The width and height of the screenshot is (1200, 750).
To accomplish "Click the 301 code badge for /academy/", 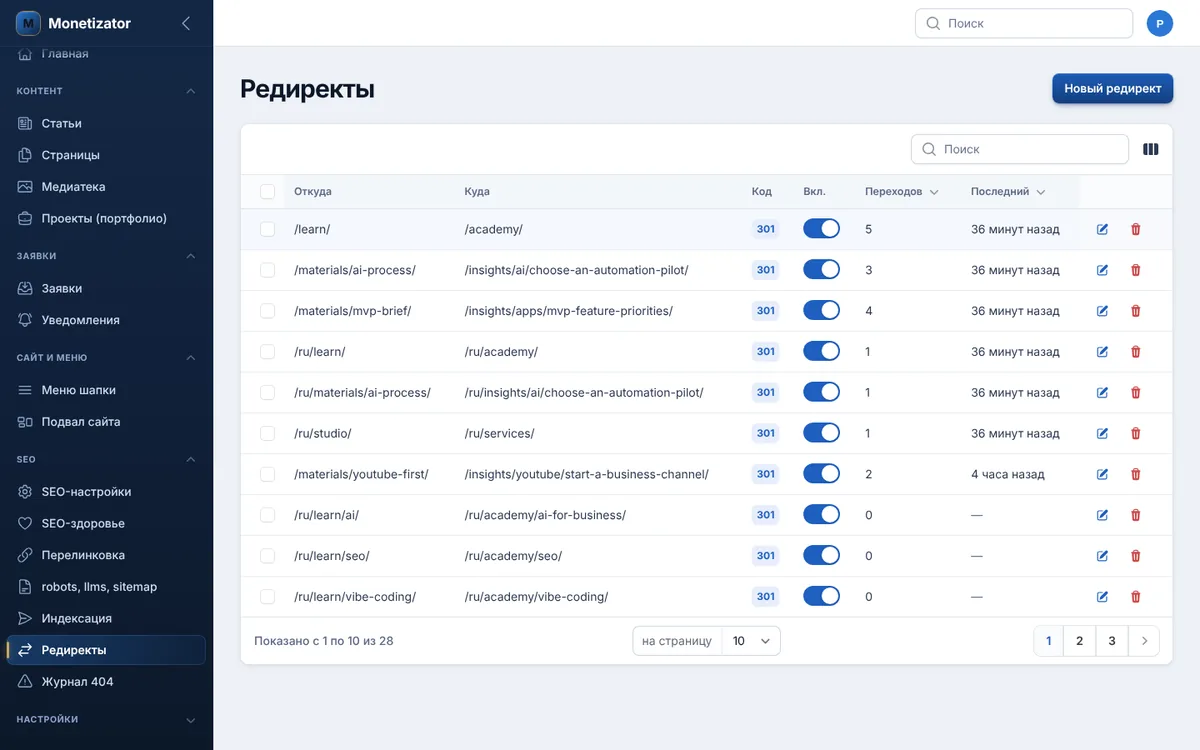I will (x=766, y=229).
